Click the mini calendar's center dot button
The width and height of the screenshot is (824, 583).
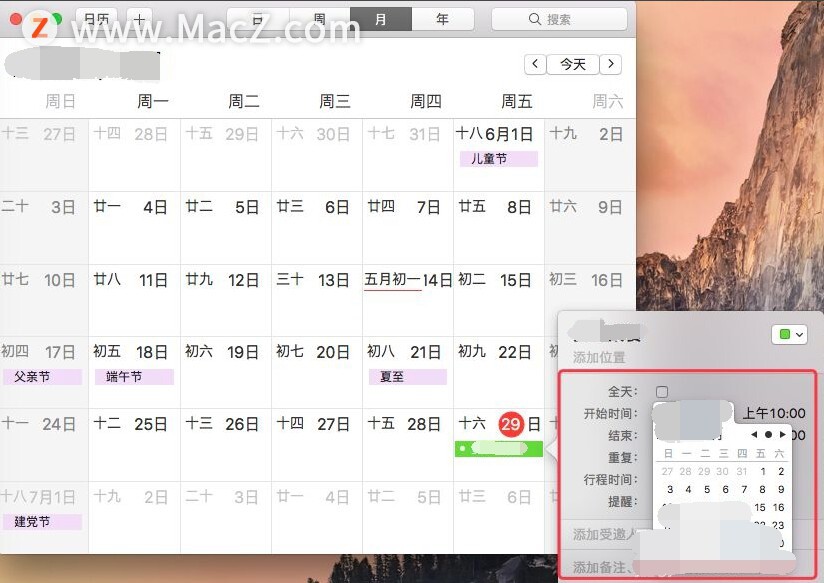click(x=768, y=434)
